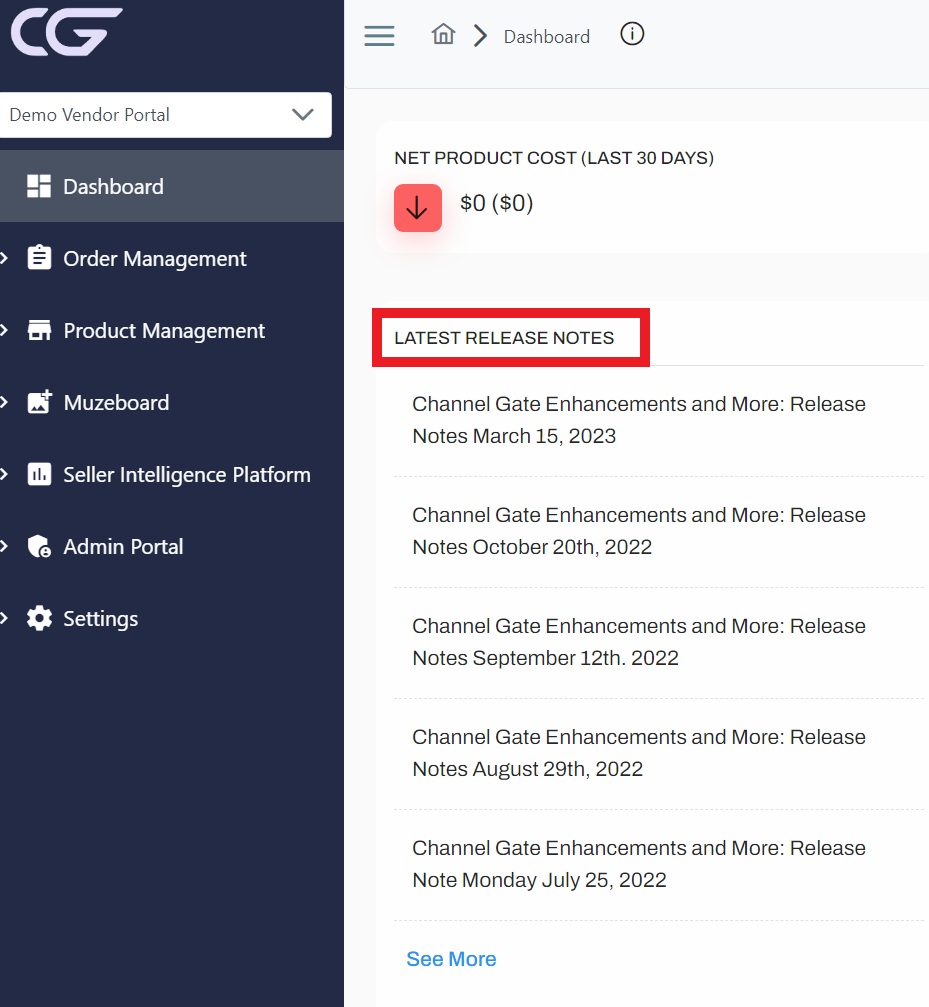Expand Product Management with its chevron

pyautogui.click(x=4, y=330)
